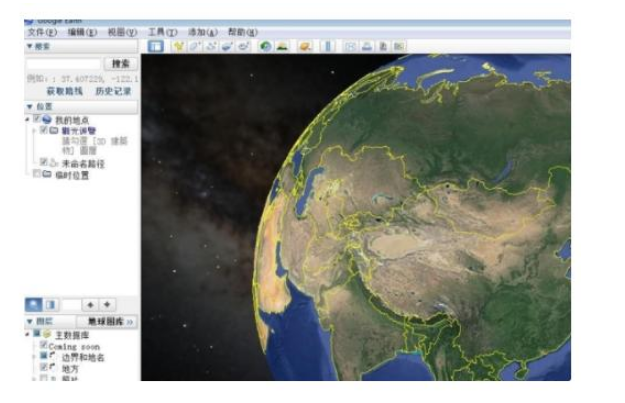
Task: Open the 地球图库 gallery button
Action: tap(107, 322)
